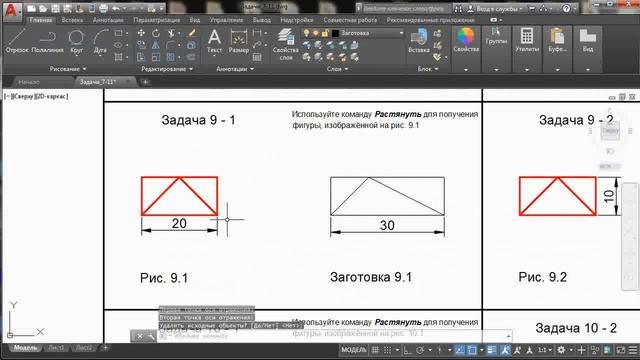Close the command line with X
Screen dimensions: 640x360
coord(140,336)
